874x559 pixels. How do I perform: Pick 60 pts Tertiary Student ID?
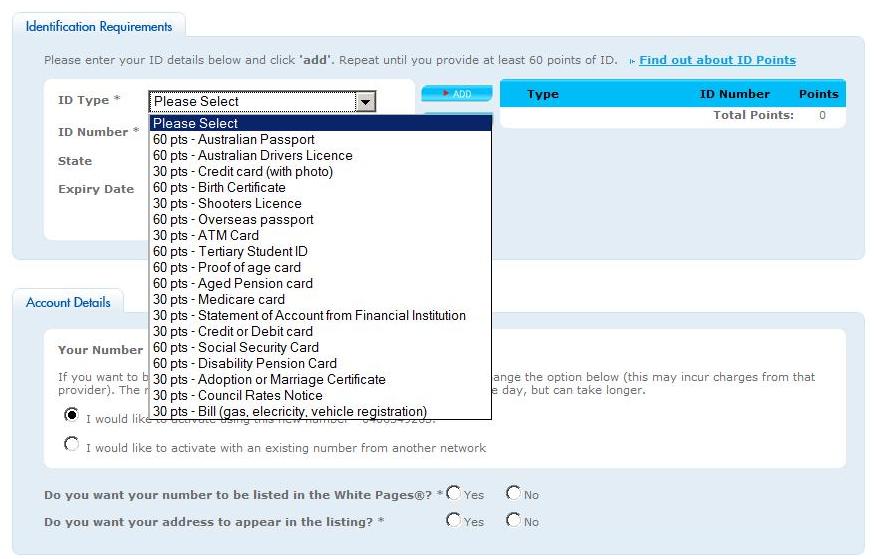coord(230,252)
